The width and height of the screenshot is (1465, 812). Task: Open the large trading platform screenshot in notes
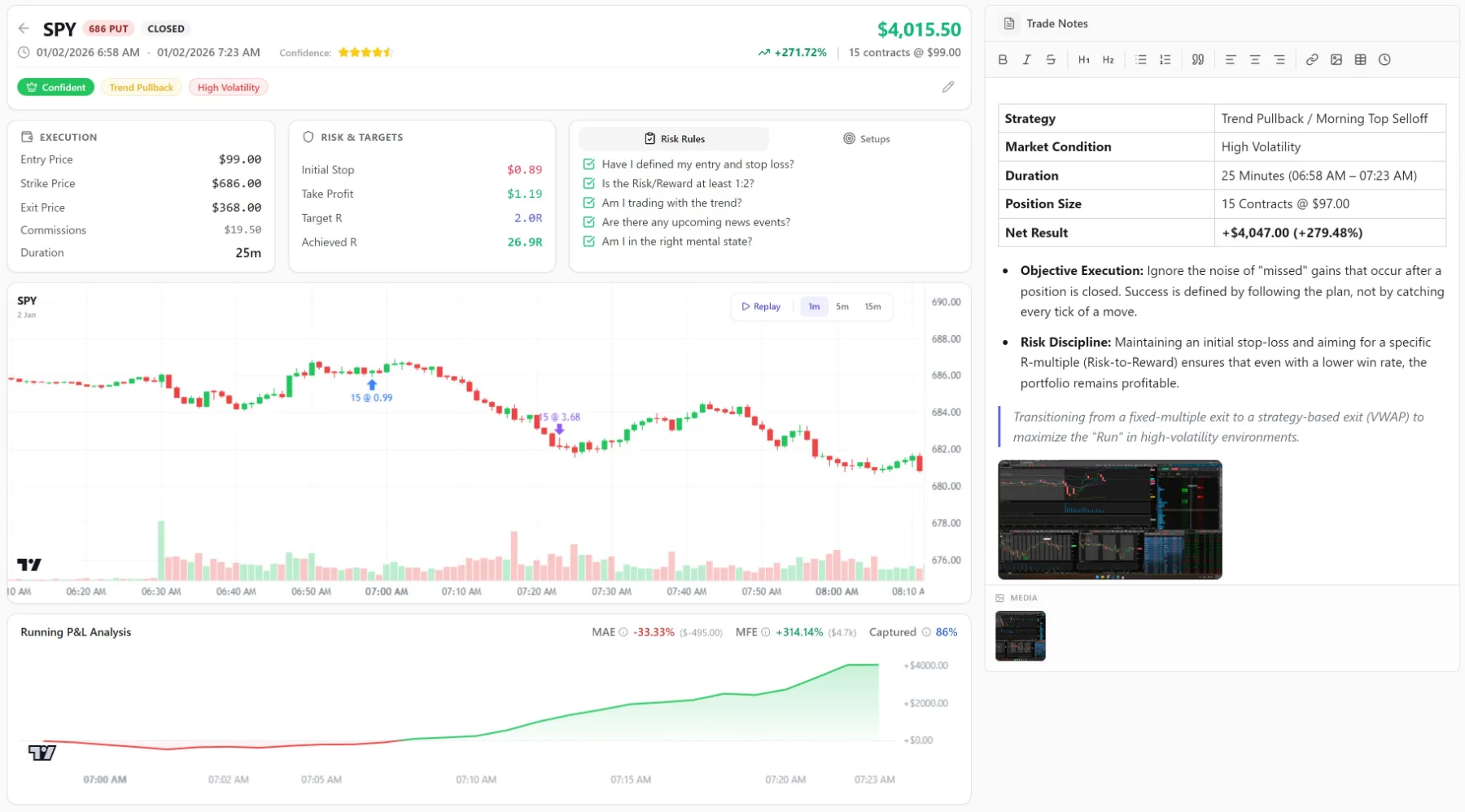click(1110, 519)
